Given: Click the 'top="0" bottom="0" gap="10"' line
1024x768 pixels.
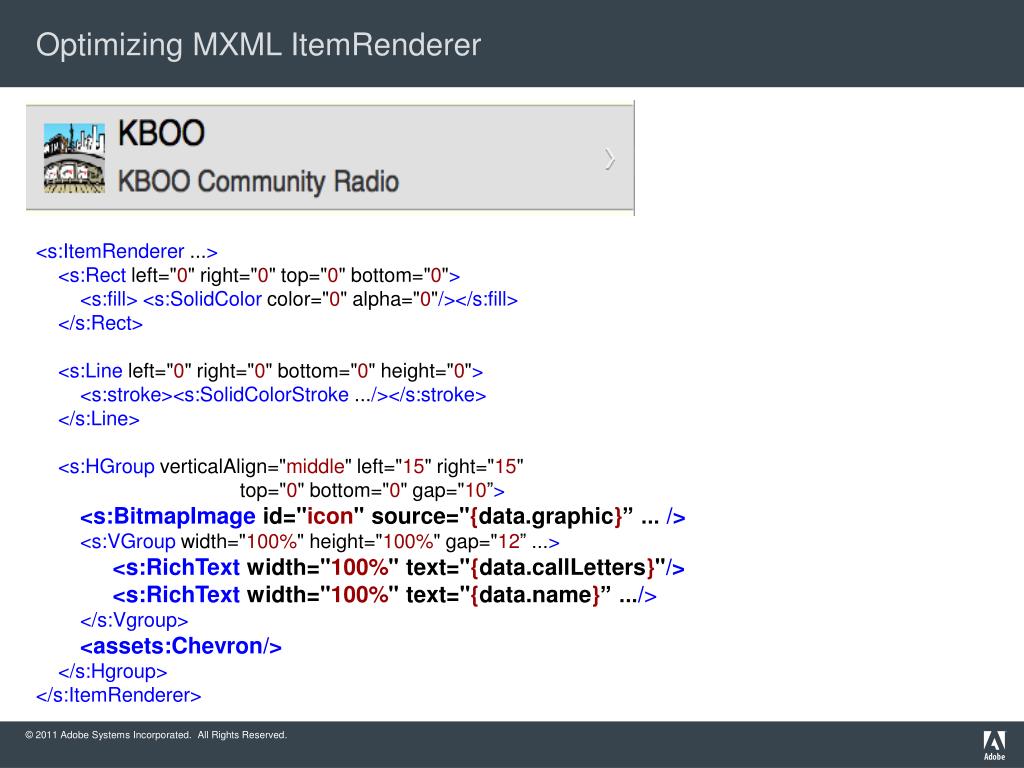Looking at the screenshot, I should 372,490.
